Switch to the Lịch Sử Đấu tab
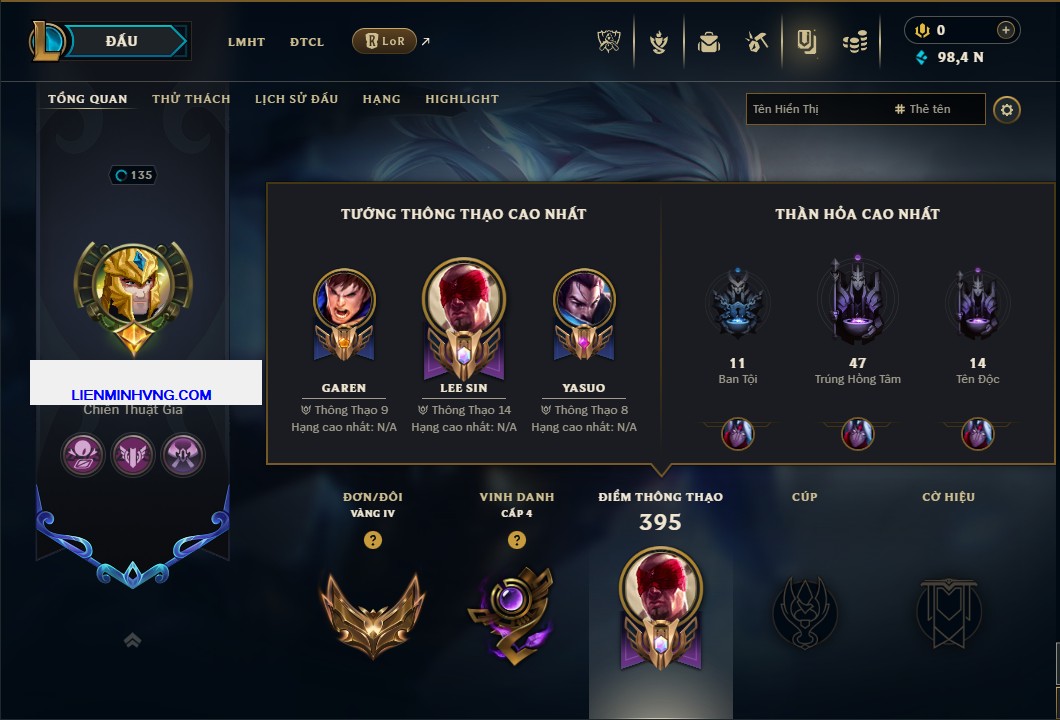Image resolution: width=1060 pixels, height=720 pixels. (x=296, y=99)
